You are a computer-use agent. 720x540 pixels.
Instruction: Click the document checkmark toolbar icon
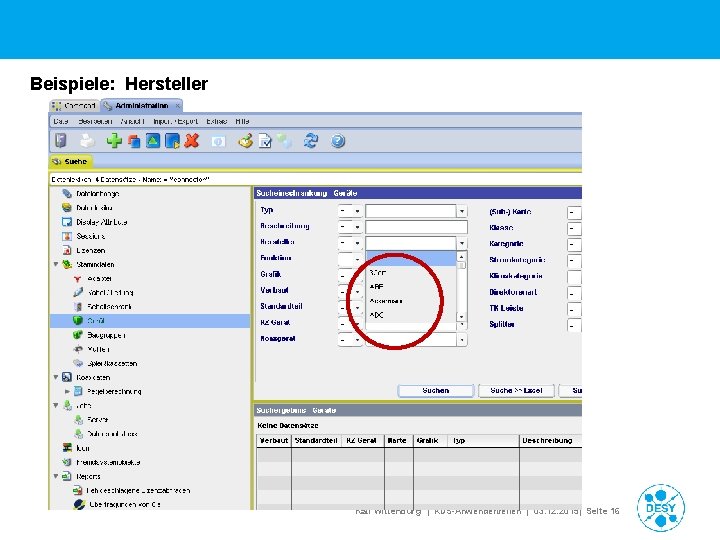pos(265,141)
